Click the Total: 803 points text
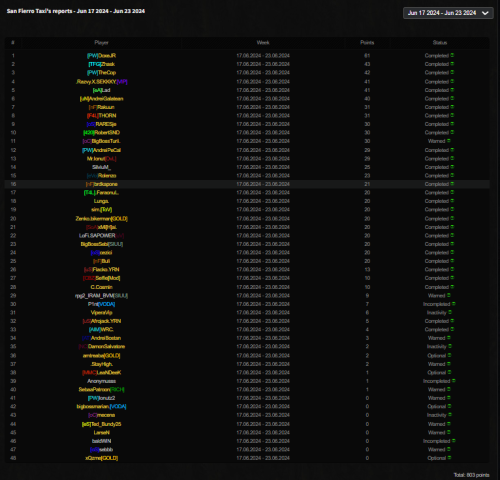This screenshot has height=480, width=500. click(x=471, y=475)
